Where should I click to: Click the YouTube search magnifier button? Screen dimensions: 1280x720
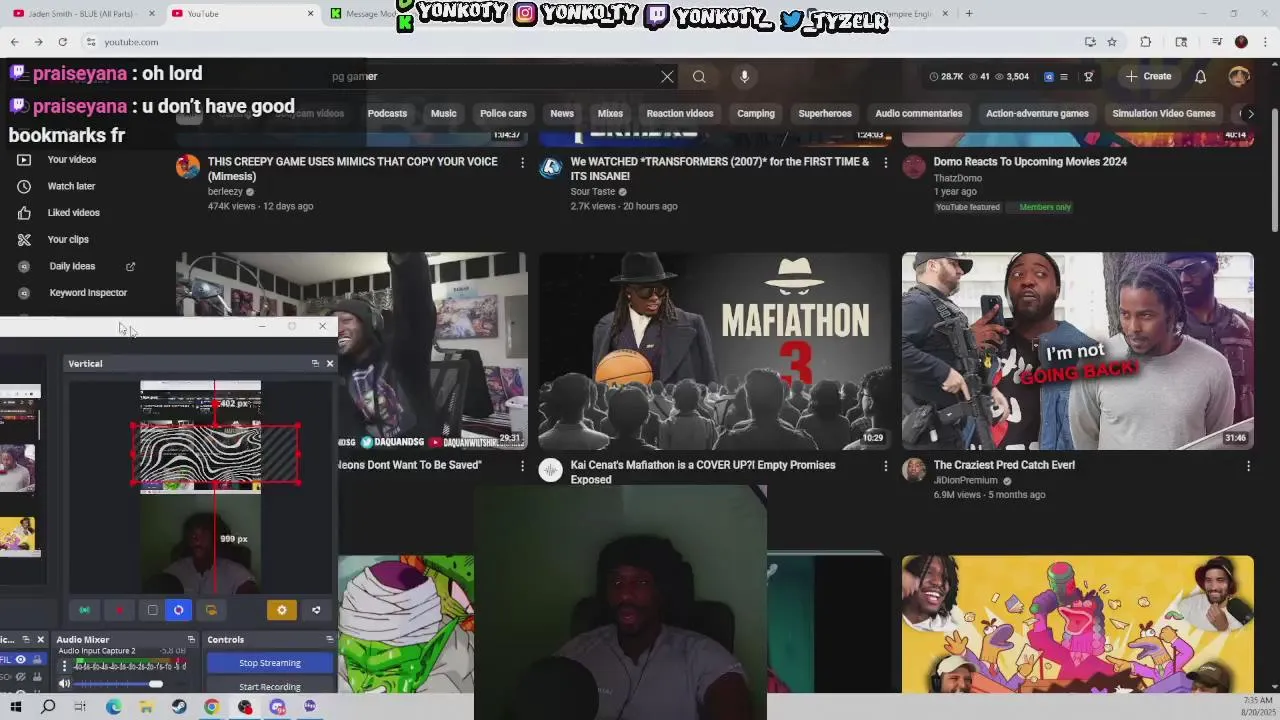click(699, 76)
